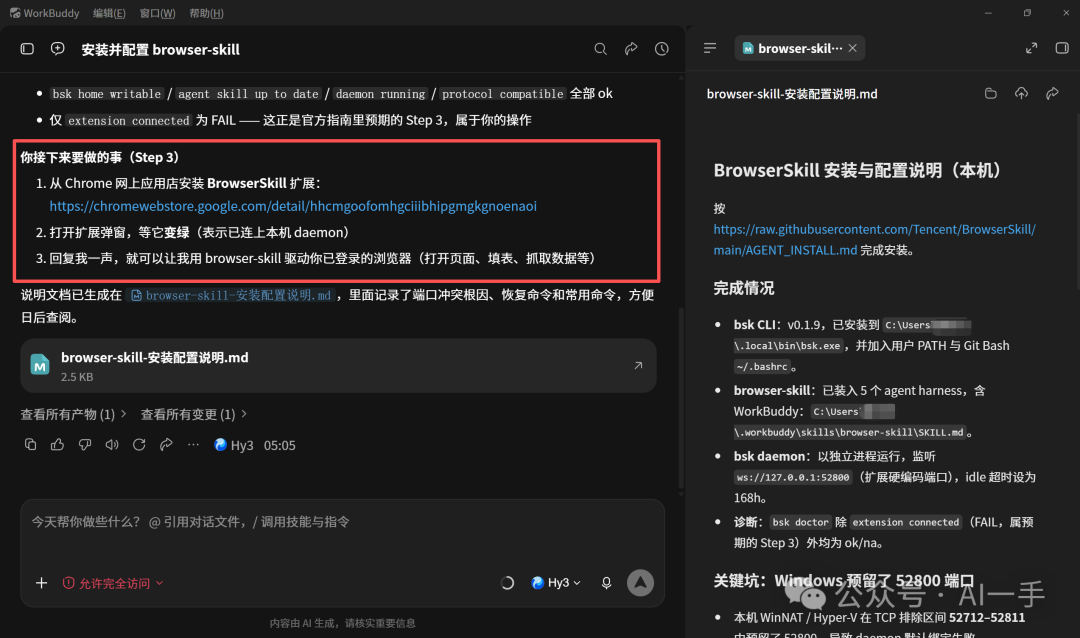Open the document outline list icon
This screenshot has width=1080, height=638.
click(x=710, y=48)
